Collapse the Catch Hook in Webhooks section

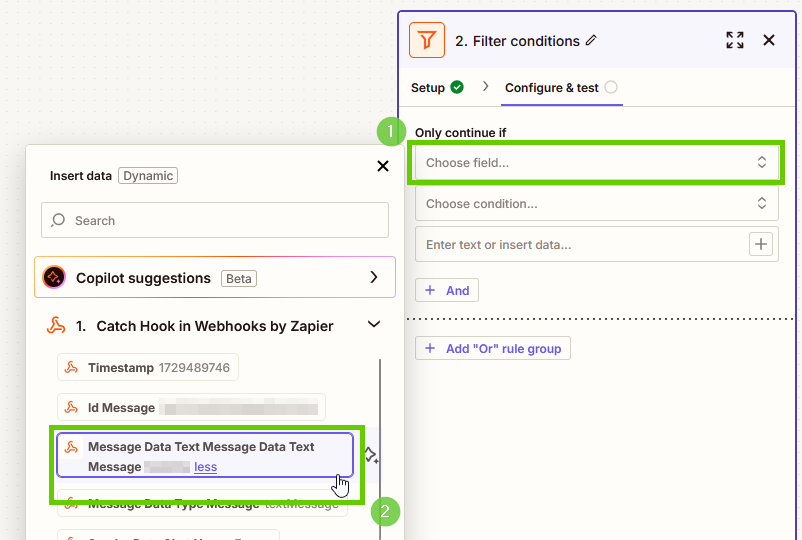pyautogui.click(x=374, y=325)
